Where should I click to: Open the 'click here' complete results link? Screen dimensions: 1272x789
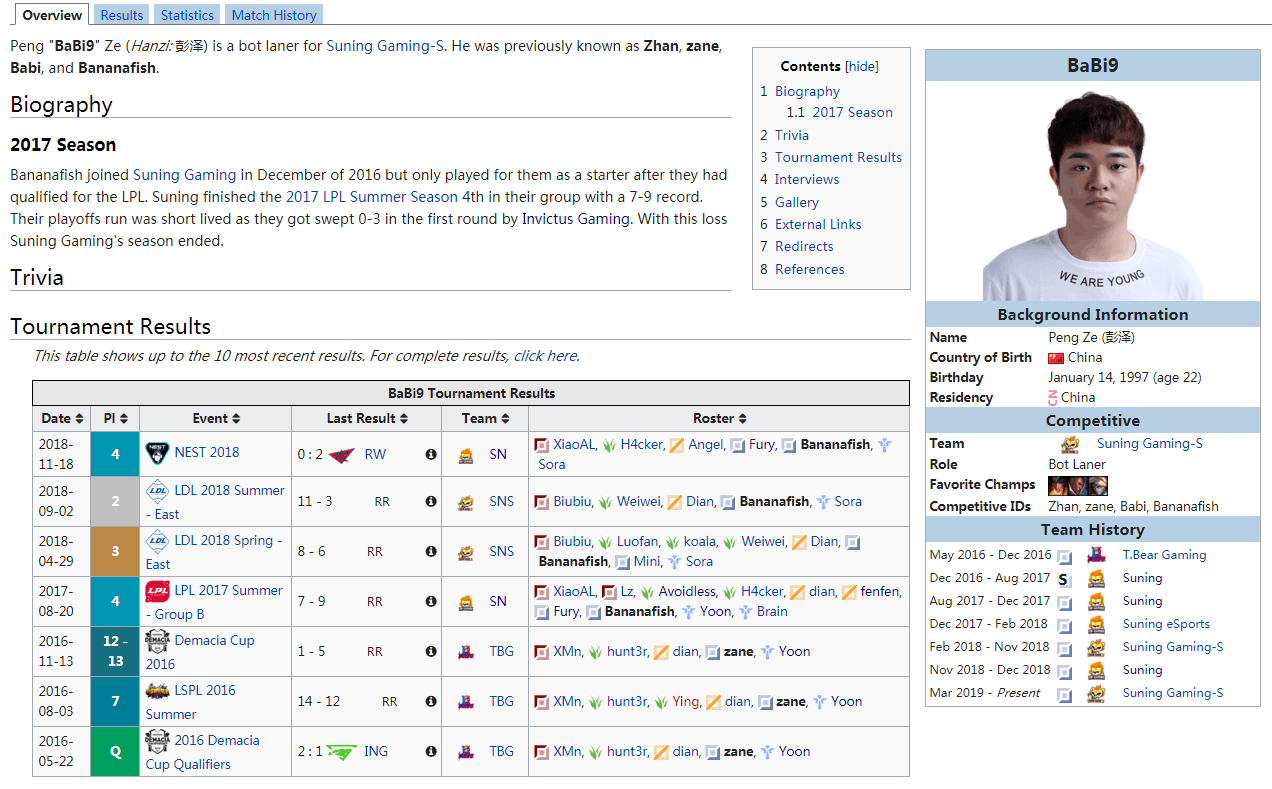pos(545,356)
